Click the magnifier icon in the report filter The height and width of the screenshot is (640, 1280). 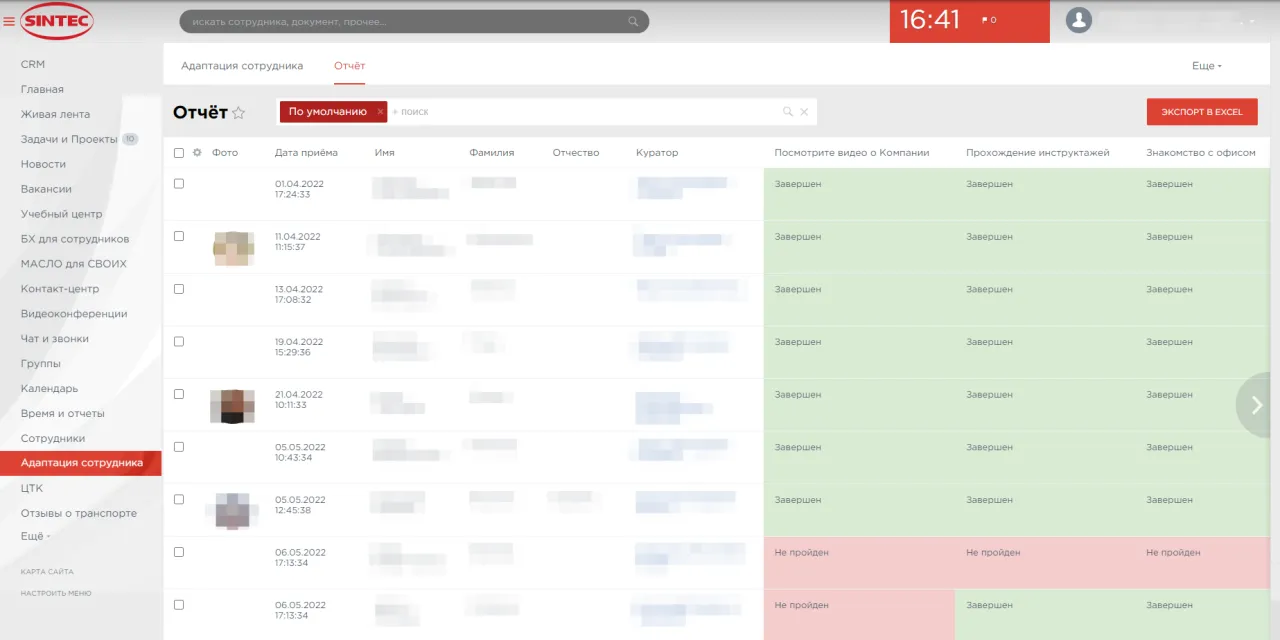pyautogui.click(x=787, y=112)
